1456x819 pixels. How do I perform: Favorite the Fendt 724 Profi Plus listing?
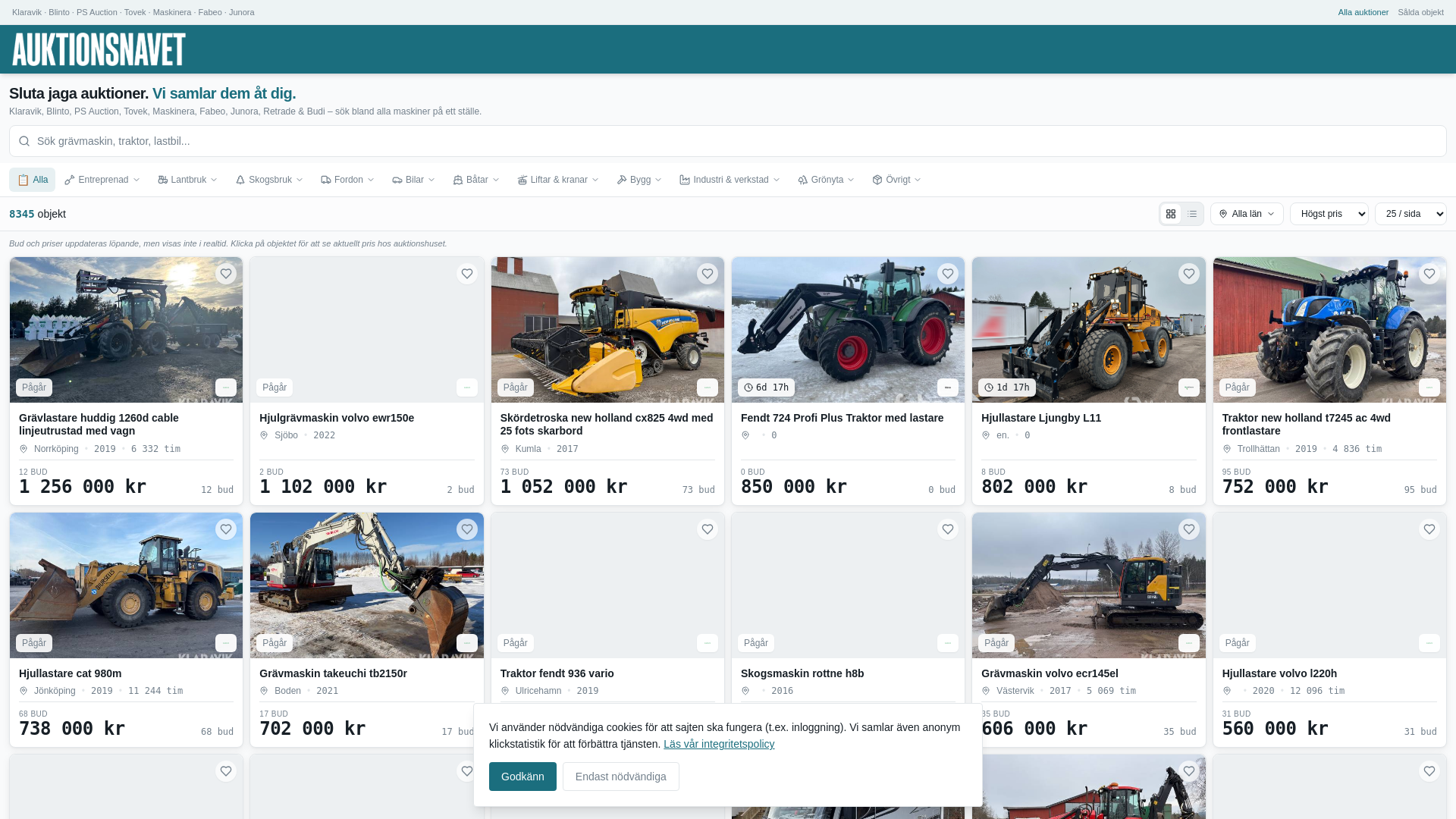coord(948,274)
